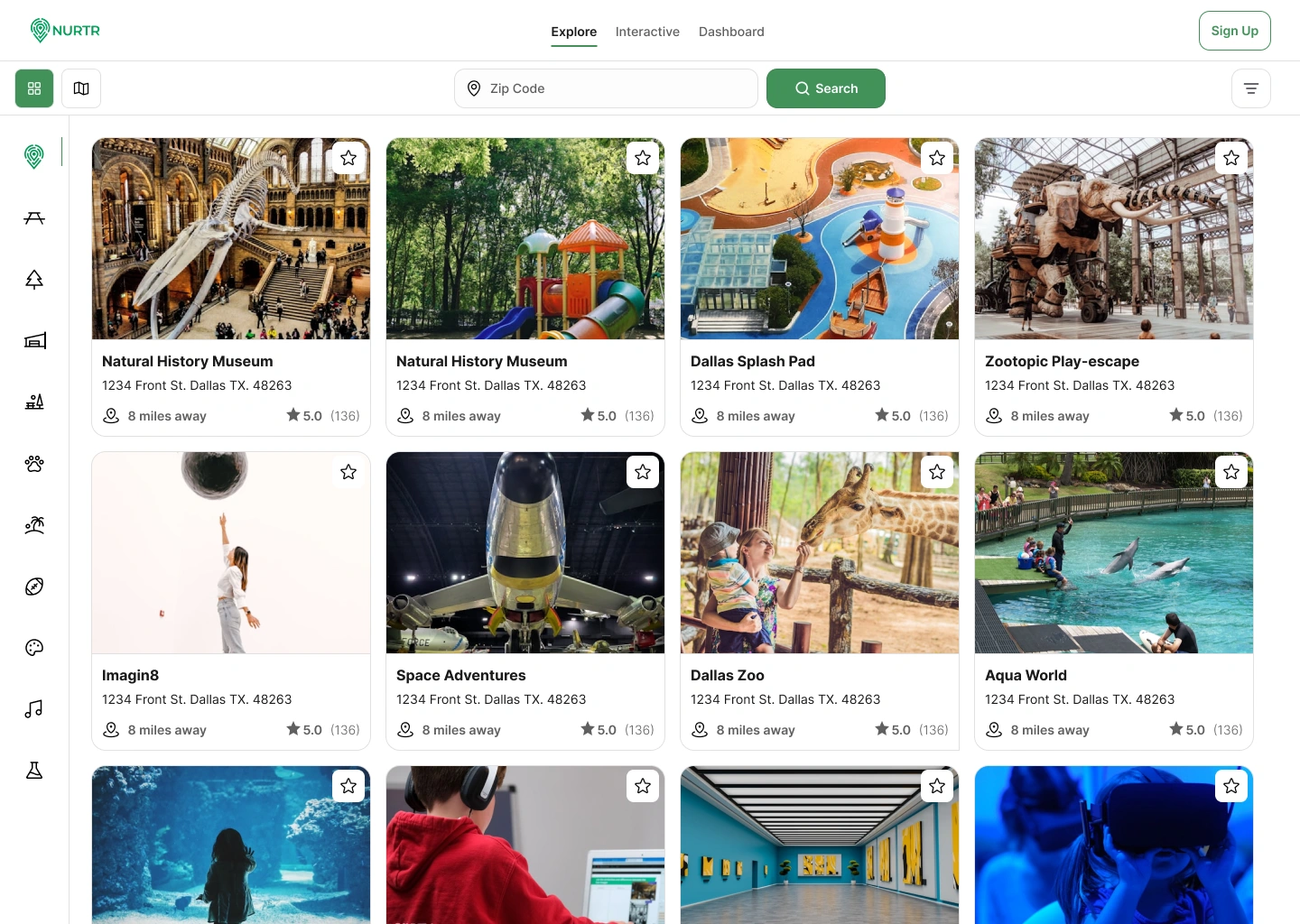Click the Sign Up button
Viewport: 1300px width, 924px height.
pos(1235,31)
